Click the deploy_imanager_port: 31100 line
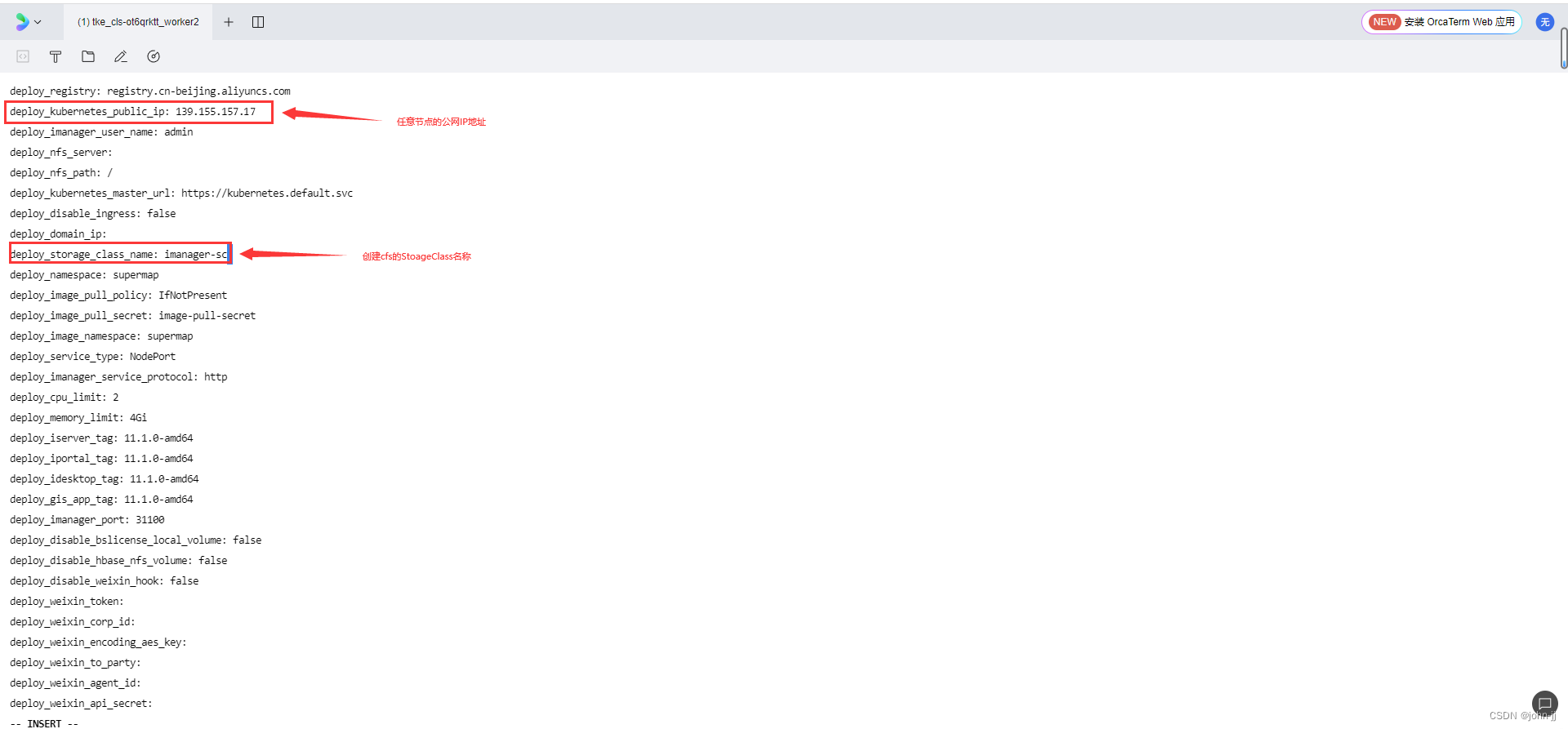This screenshot has height=729, width=1568. click(x=87, y=519)
